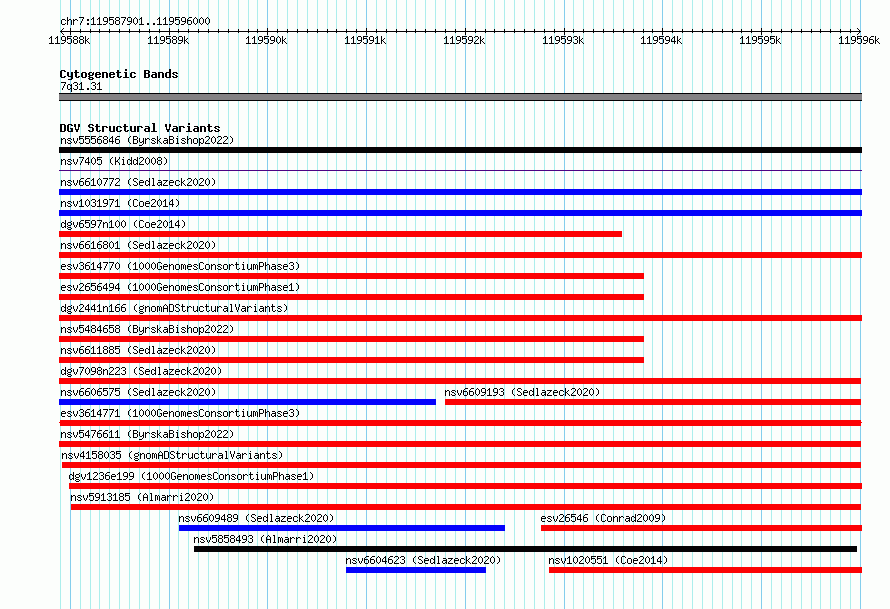Image resolution: width=890 pixels, height=609 pixels.
Task: Click the blue bar under nsv6609489
Action: click(342, 528)
